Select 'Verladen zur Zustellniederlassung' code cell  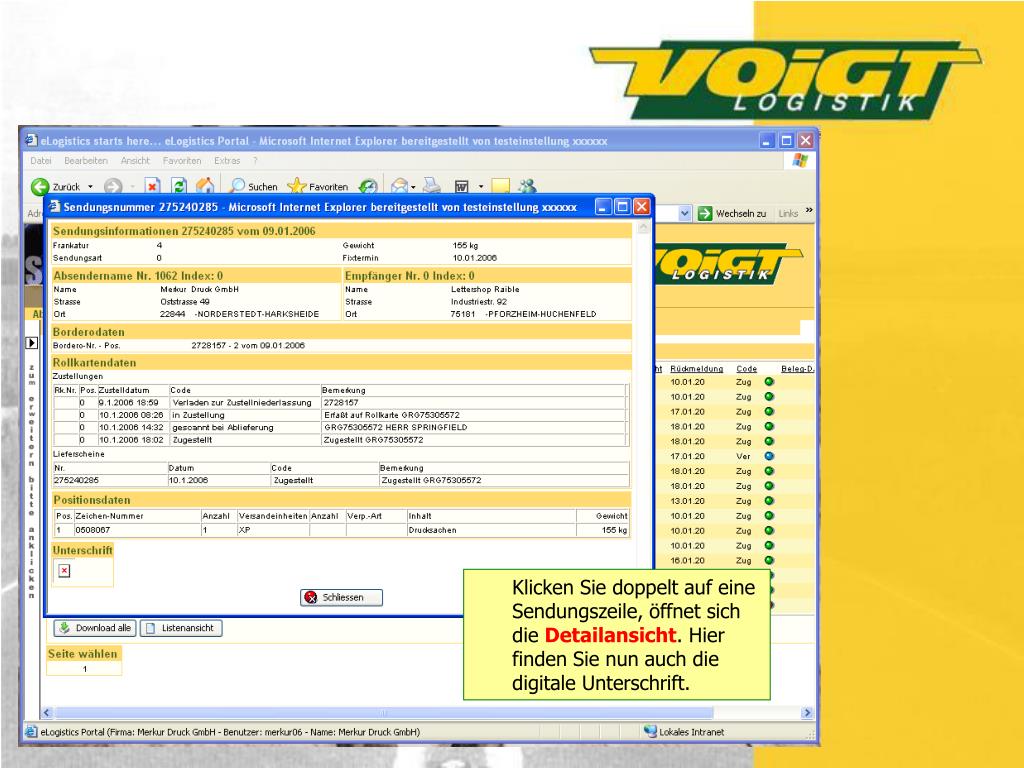click(245, 403)
